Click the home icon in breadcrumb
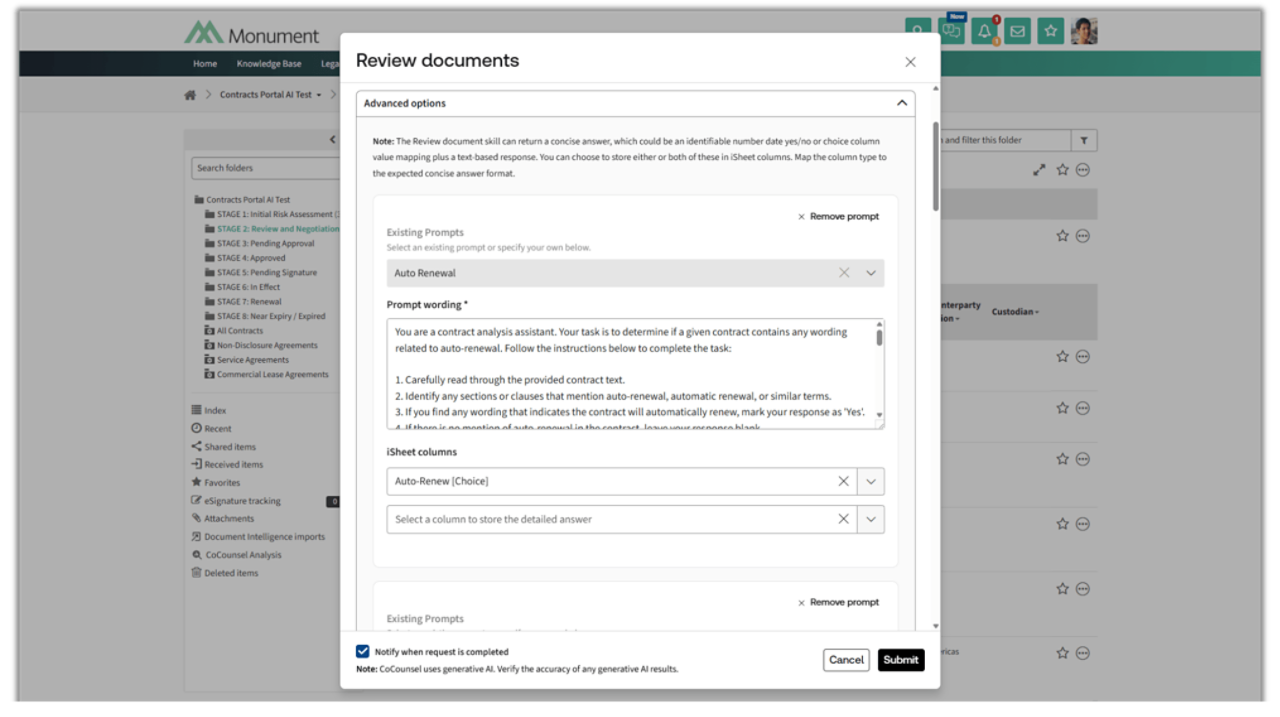 point(190,95)
